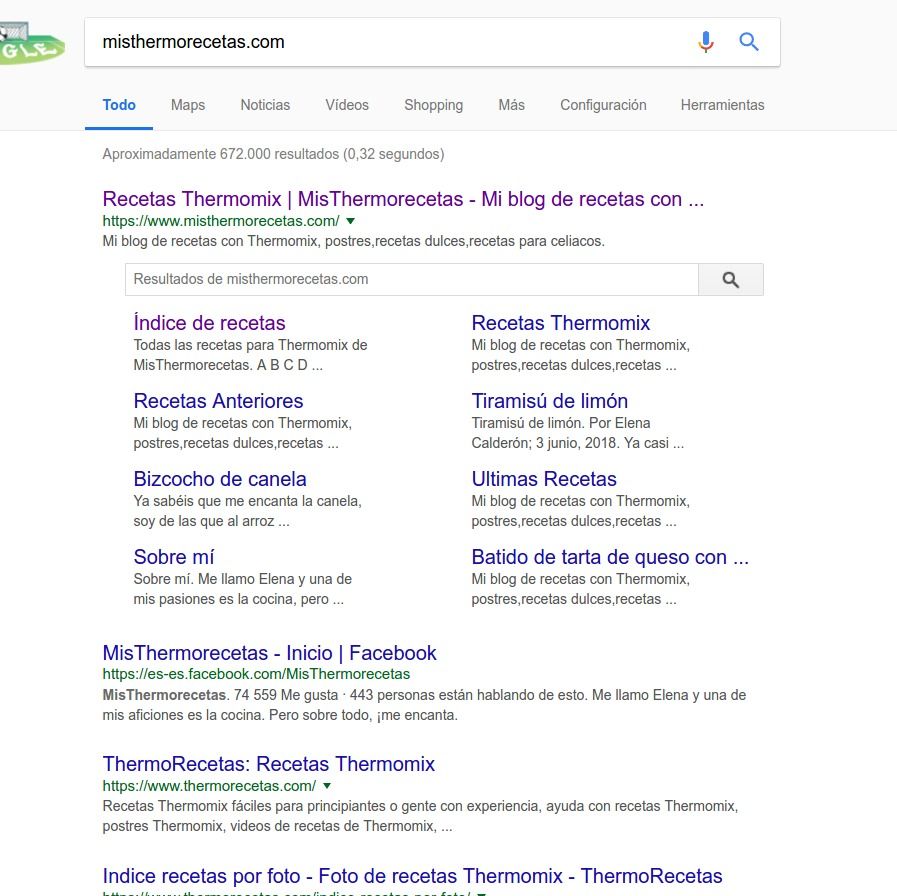This screenshot has width=897, height=896.
Task: Open Recetas Thermomix | MisThermorecetas result
Action: click(403, 199)
